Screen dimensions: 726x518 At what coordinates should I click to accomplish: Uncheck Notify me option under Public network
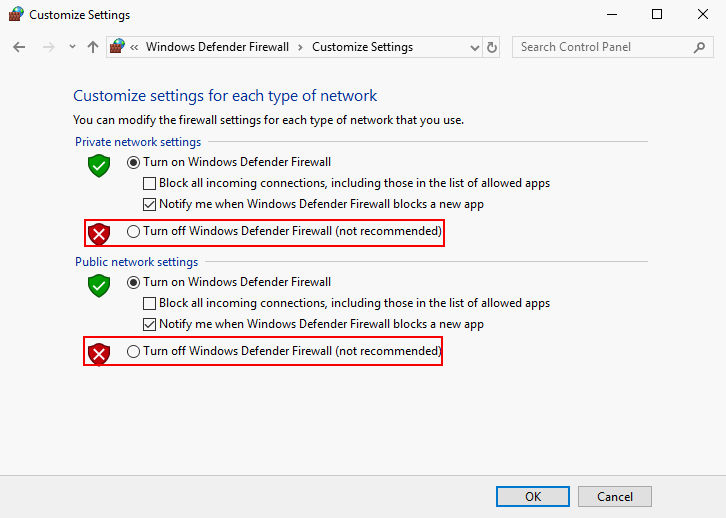pos(149,325)
